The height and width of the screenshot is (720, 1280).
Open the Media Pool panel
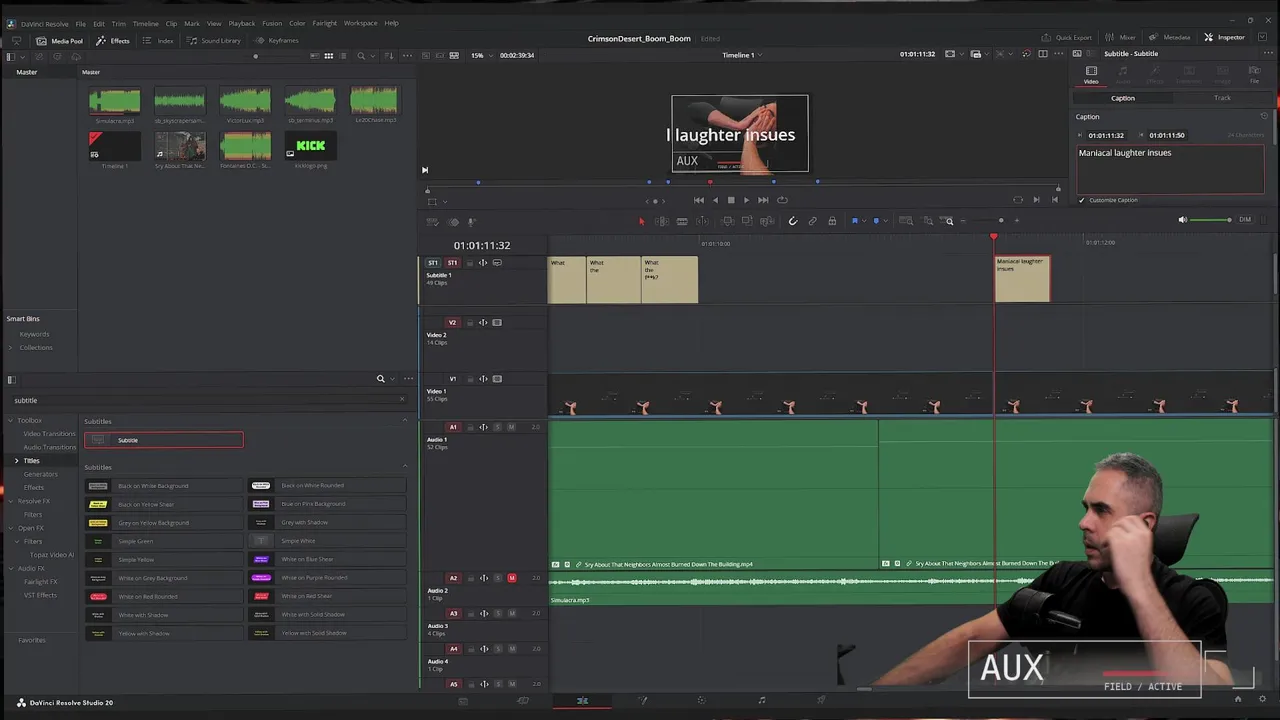tap(59, 41)
